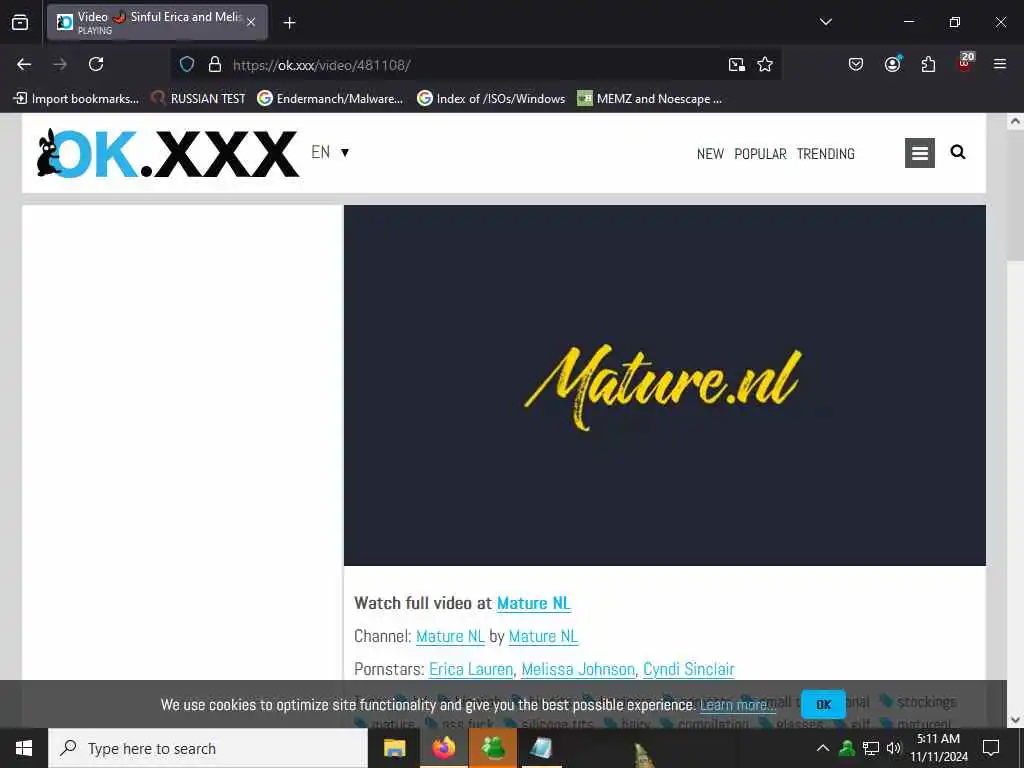Accept cookies with blue OK button
Image resolution: width=1024 pixels, height=768 pixels.
click(824, 705)
